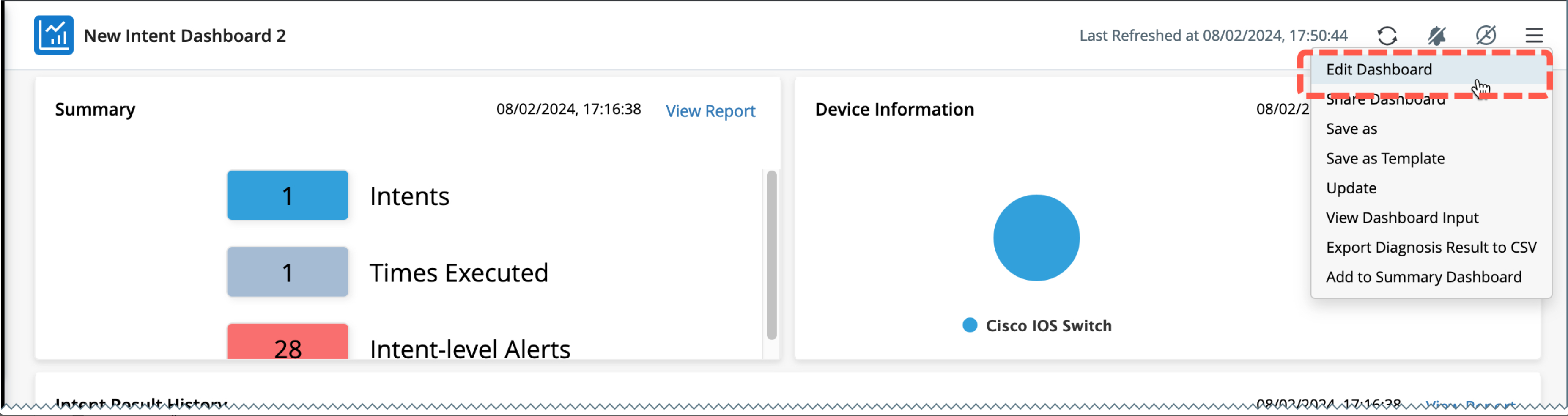Select Add to Summary Dashboard
The image size is (1568, 416).
click(1423, 277)
